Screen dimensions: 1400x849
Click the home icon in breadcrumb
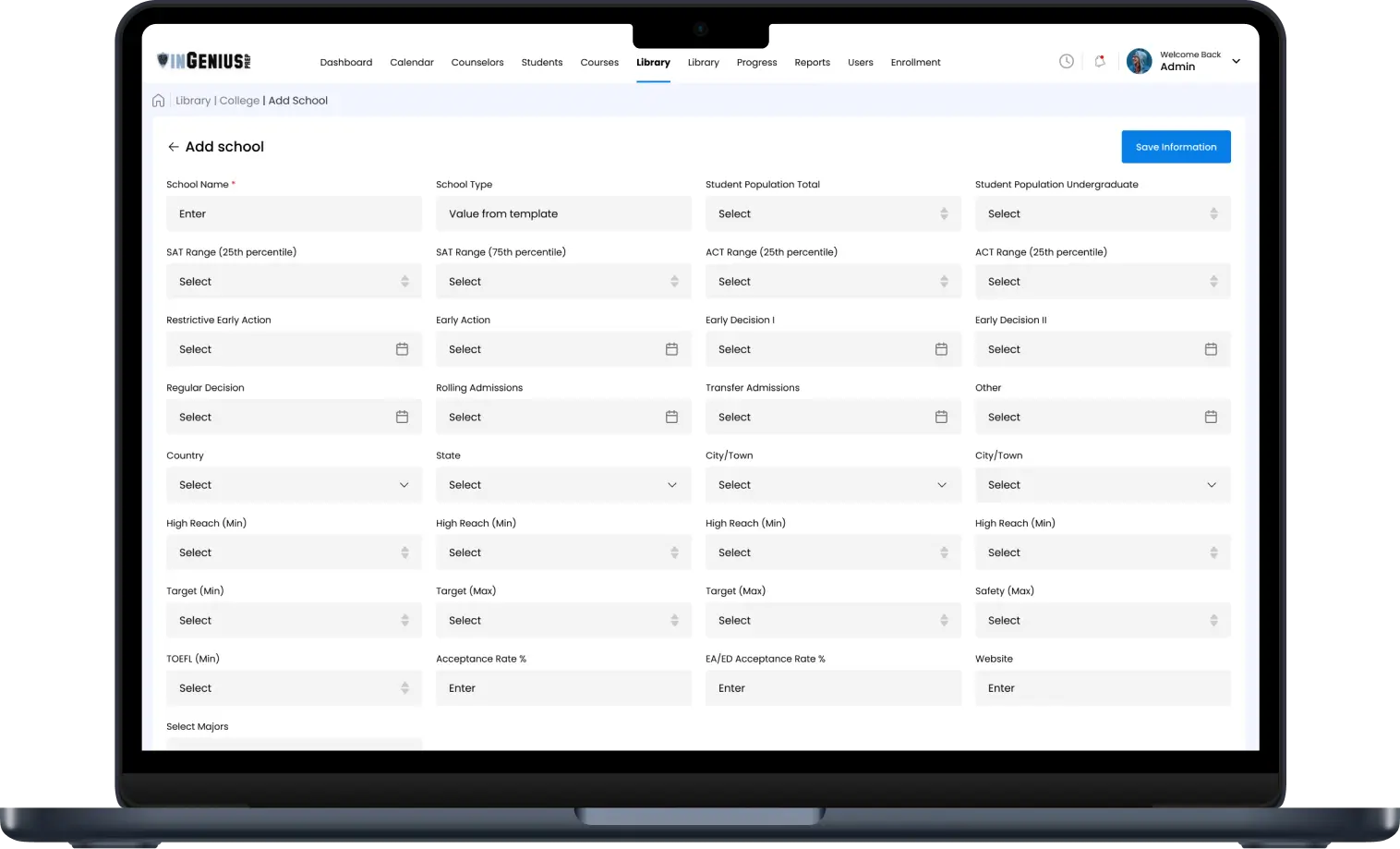pyautogui.click(x=159, y=101)
